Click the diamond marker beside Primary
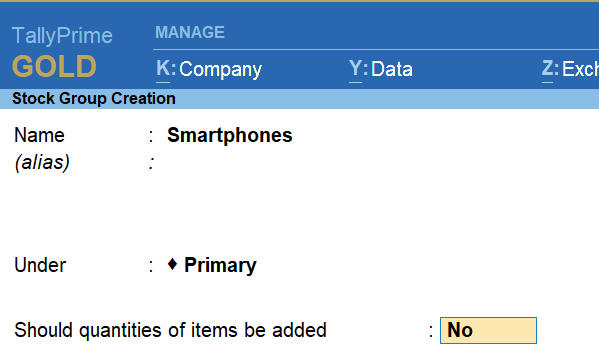 pyautogui.click(x=172, y=264)
